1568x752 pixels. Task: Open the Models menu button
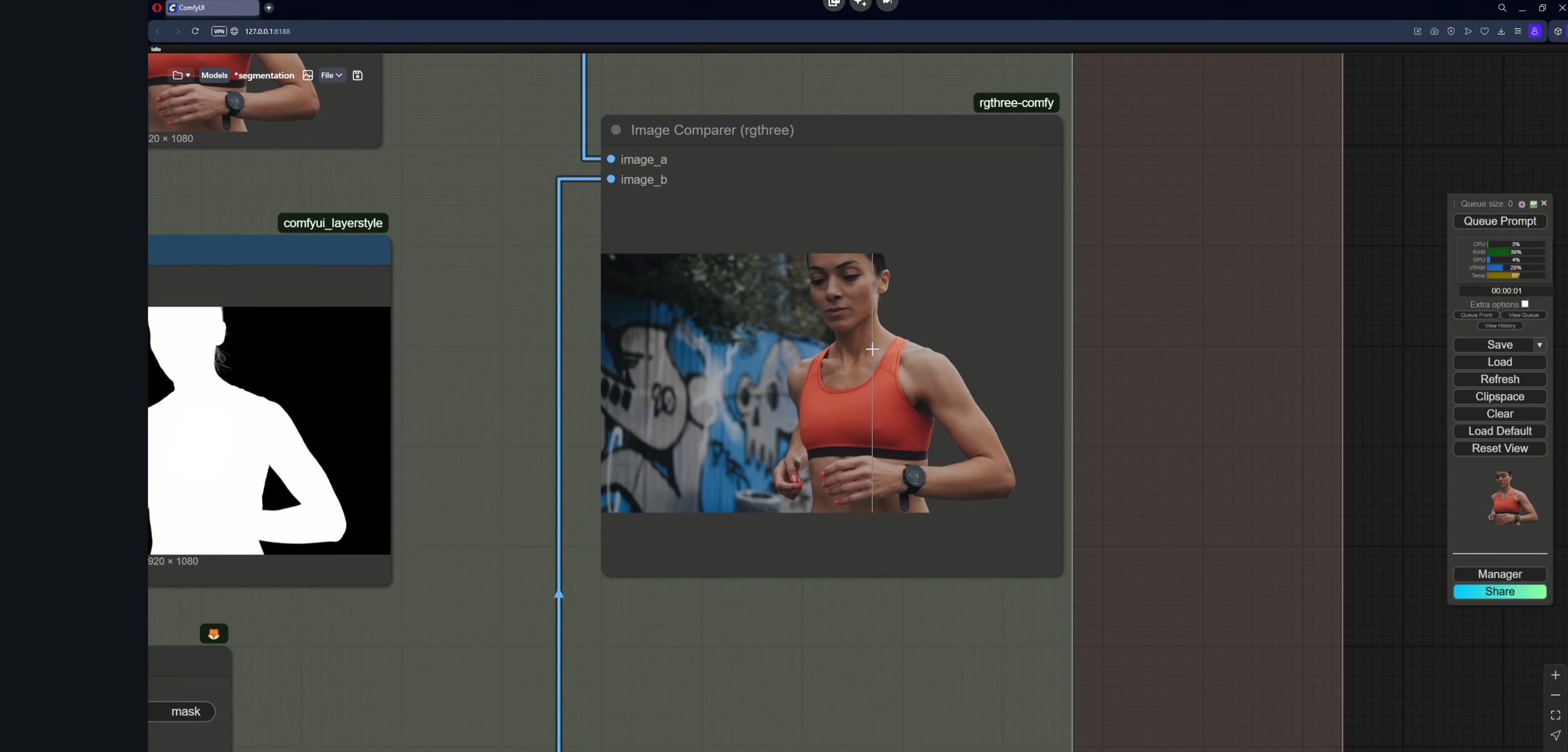(214, 75)
